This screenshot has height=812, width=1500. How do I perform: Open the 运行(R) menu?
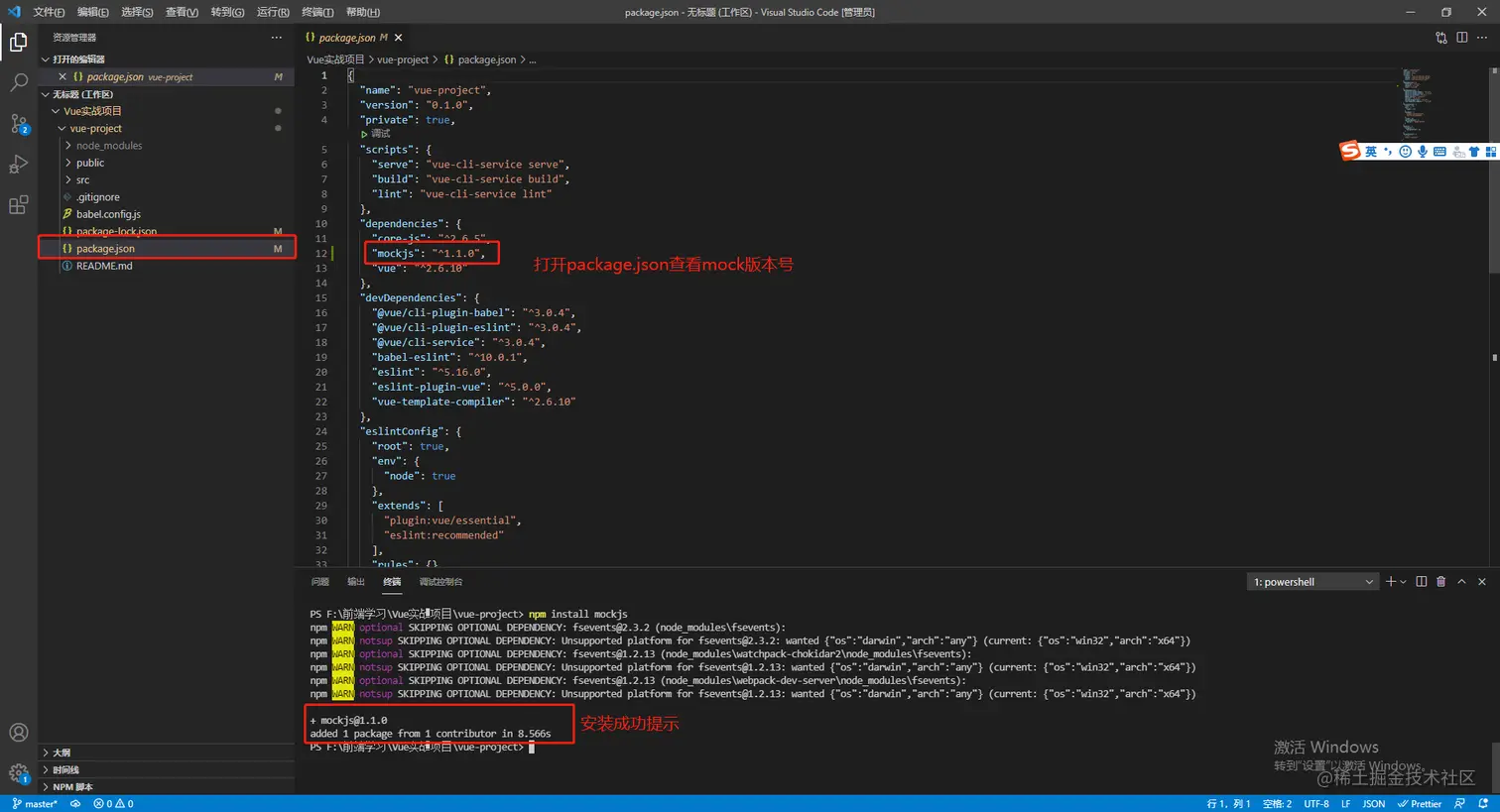point(273,12)
